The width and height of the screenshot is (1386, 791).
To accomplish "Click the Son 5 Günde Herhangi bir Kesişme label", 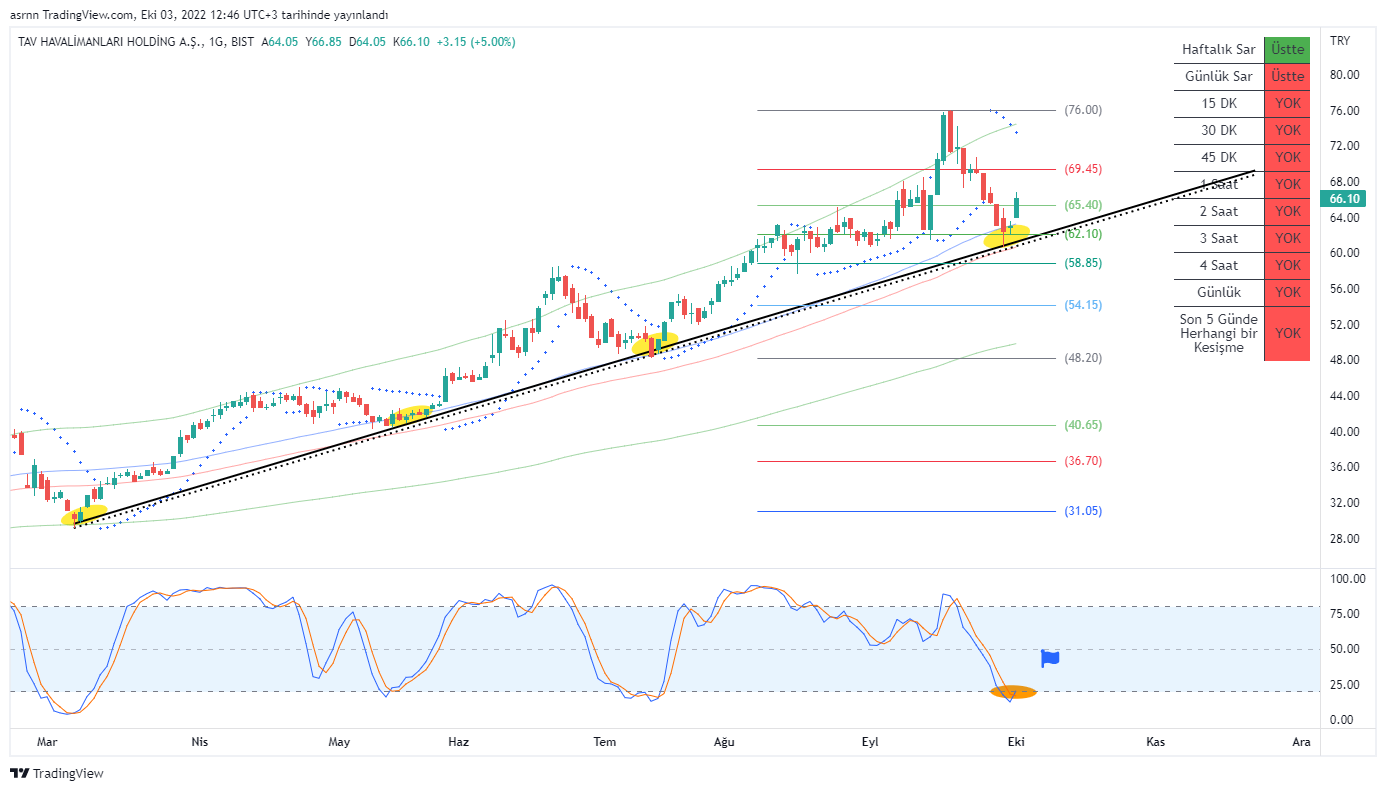I will pos(1218,333).
